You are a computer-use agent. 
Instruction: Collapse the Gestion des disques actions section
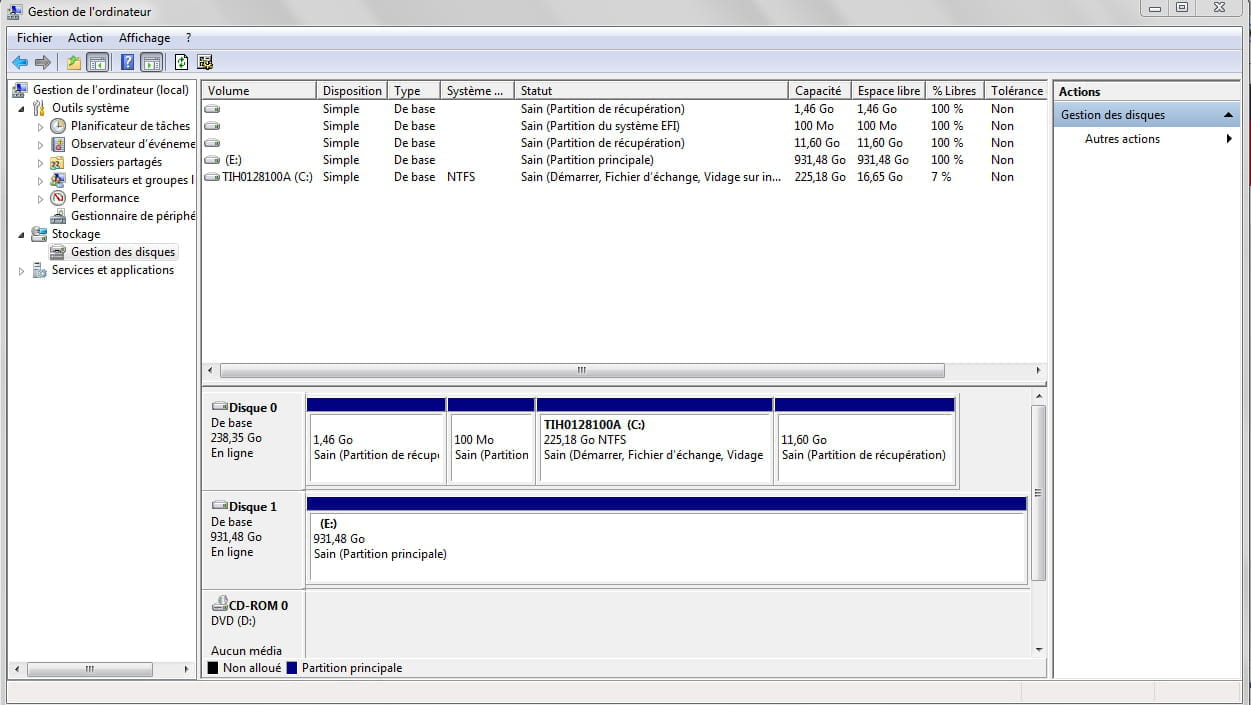[x=1228, y=115]
